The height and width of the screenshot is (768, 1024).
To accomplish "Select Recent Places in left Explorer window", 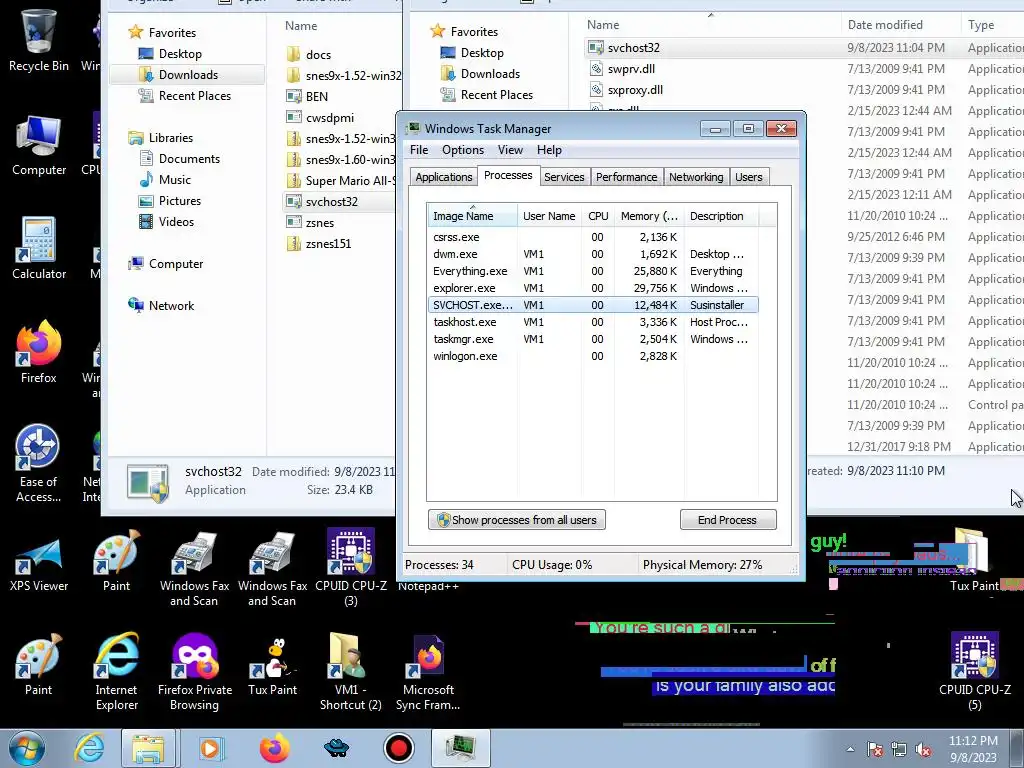I will 195,95.
